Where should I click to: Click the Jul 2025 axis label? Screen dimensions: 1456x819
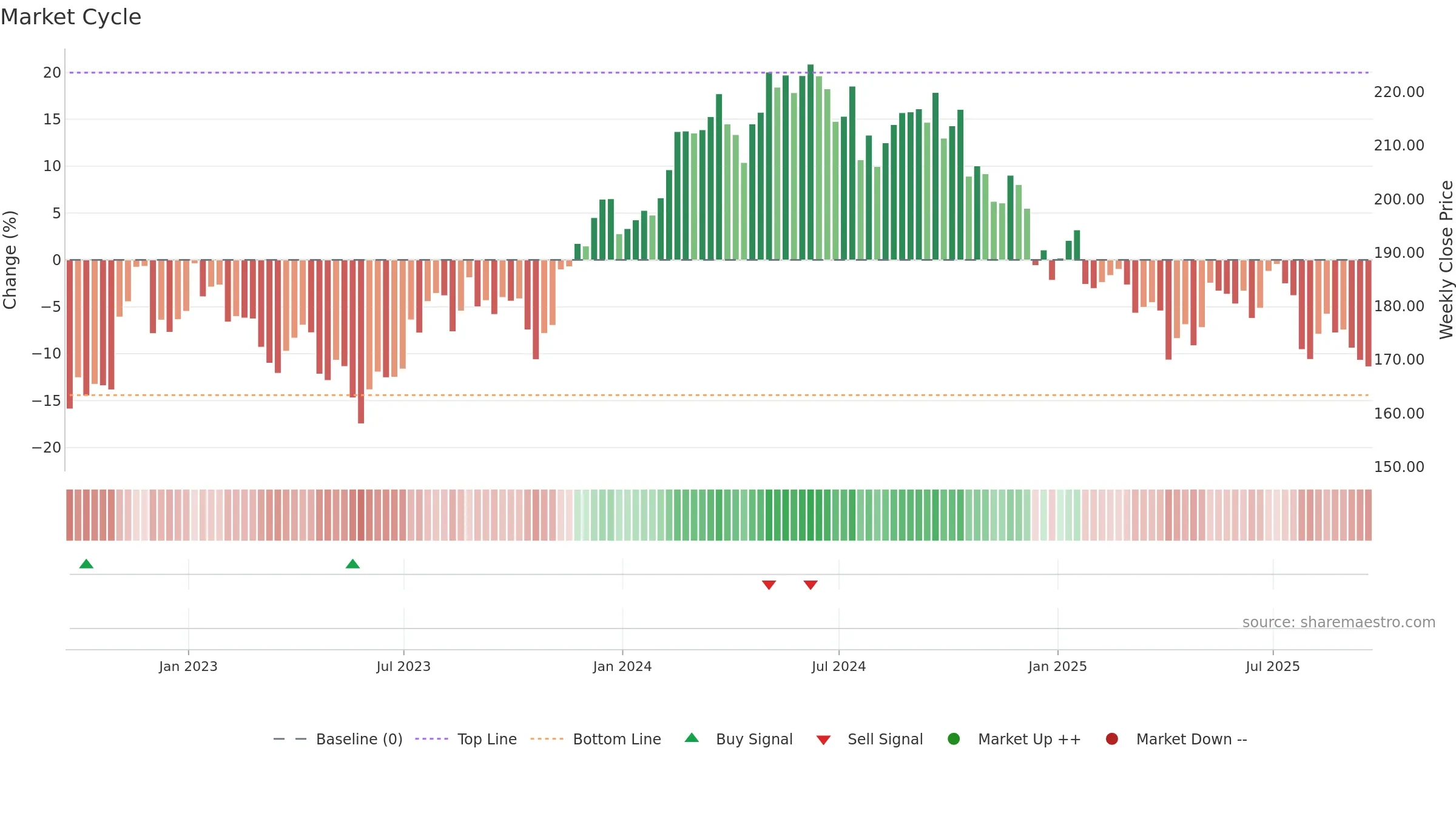pyautogui.click(x=1273, y=666)
